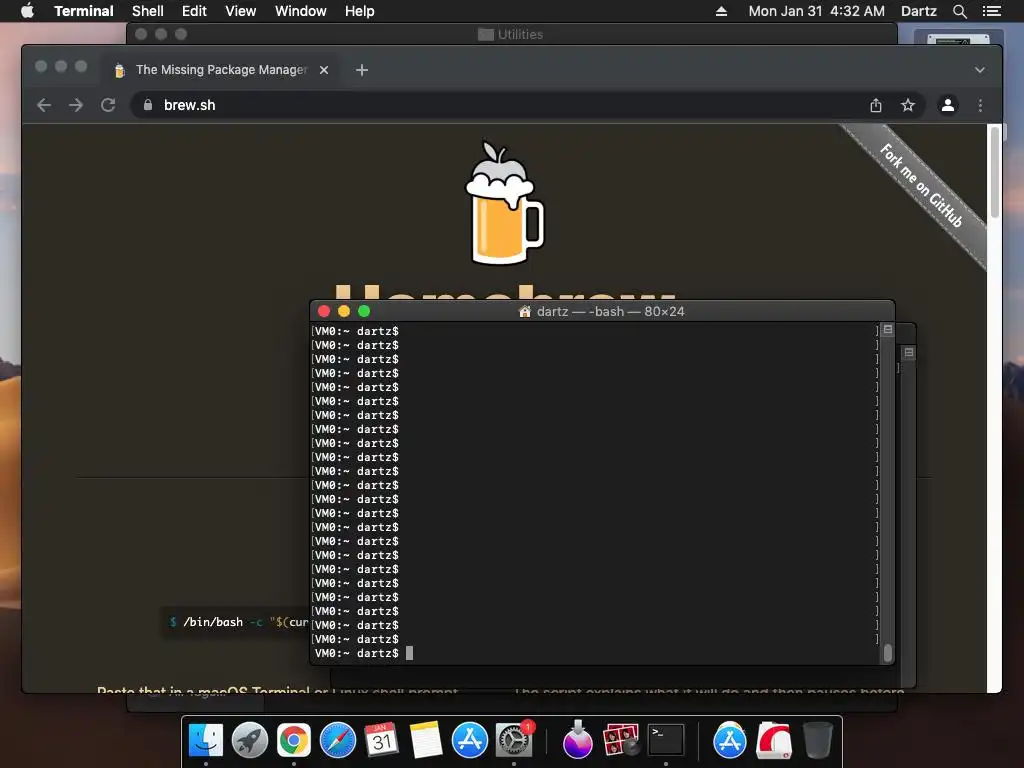1024x768 pixels.
Task: Go forward in Chrome
Action: tap(76, 105)
